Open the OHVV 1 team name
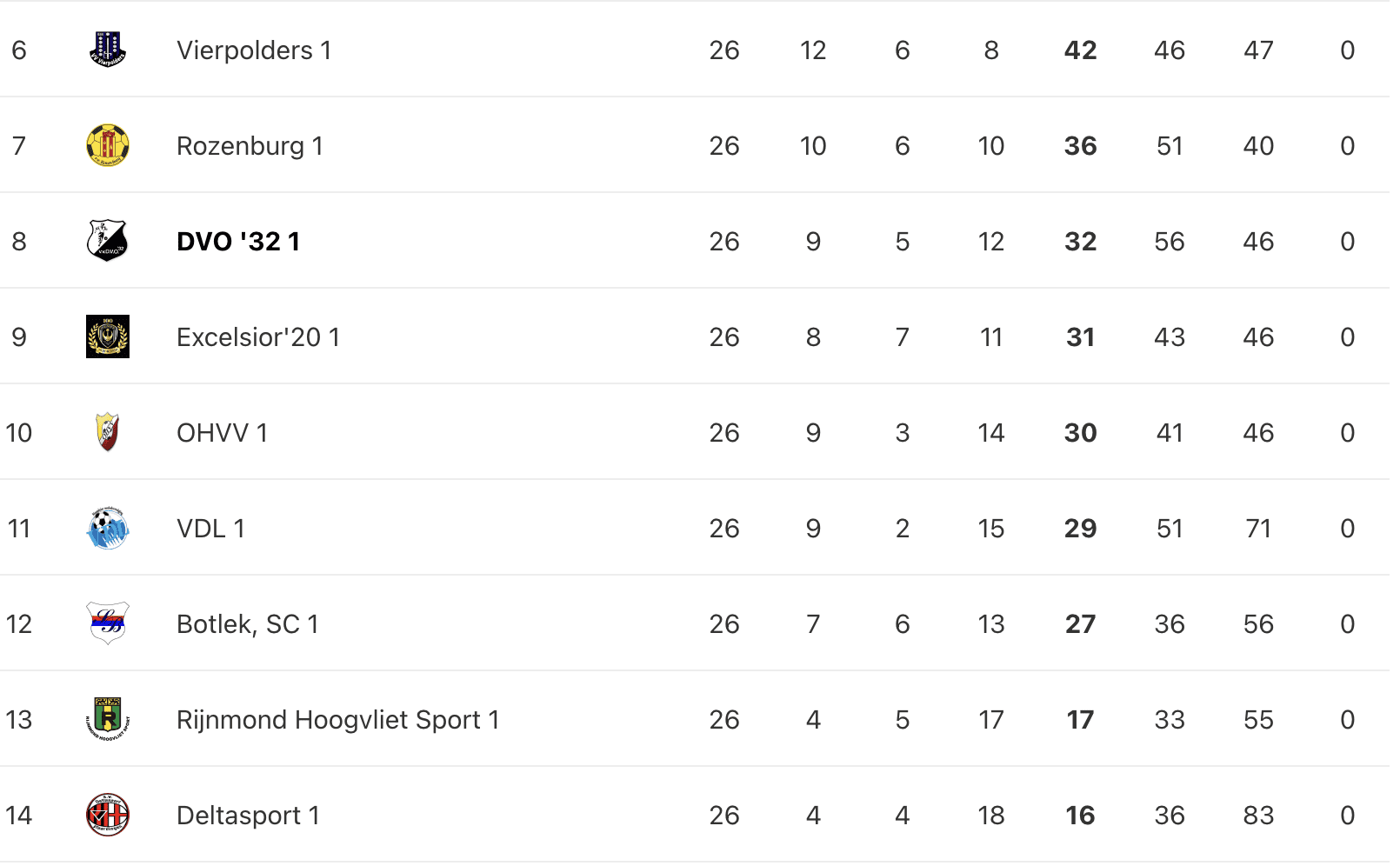 222,433
